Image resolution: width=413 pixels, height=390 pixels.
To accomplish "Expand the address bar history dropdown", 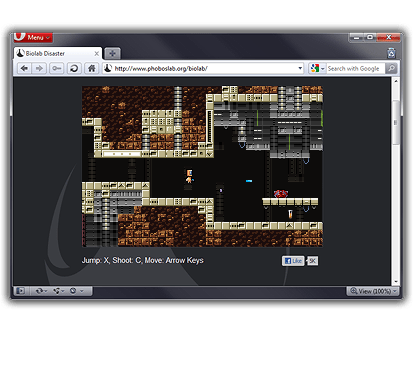I will click(x=300, y=69).
